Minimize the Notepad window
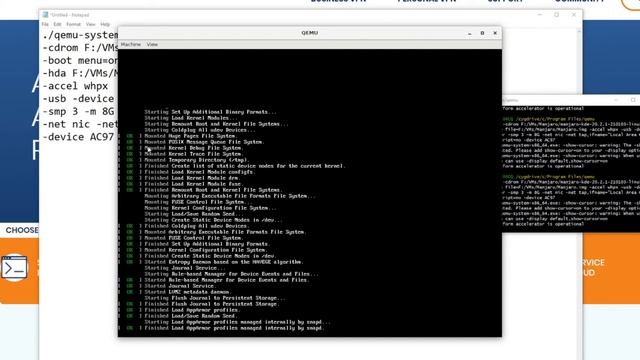This screenshot has height=360, width=640. (540, 15)
